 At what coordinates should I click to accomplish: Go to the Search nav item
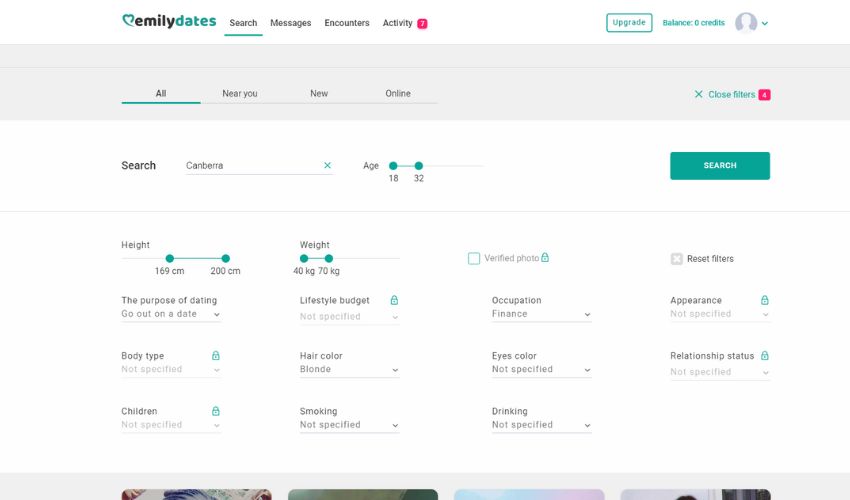243,23
